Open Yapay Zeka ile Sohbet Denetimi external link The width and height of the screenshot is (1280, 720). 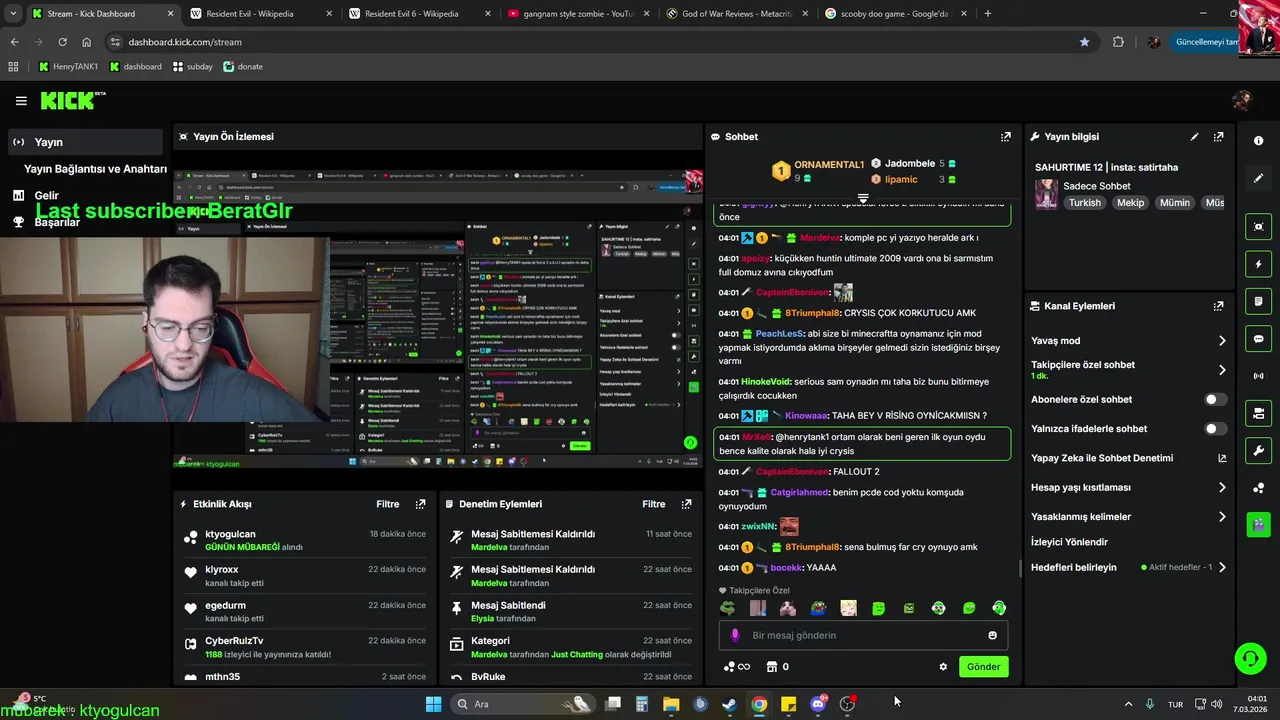pos(1222,458)
